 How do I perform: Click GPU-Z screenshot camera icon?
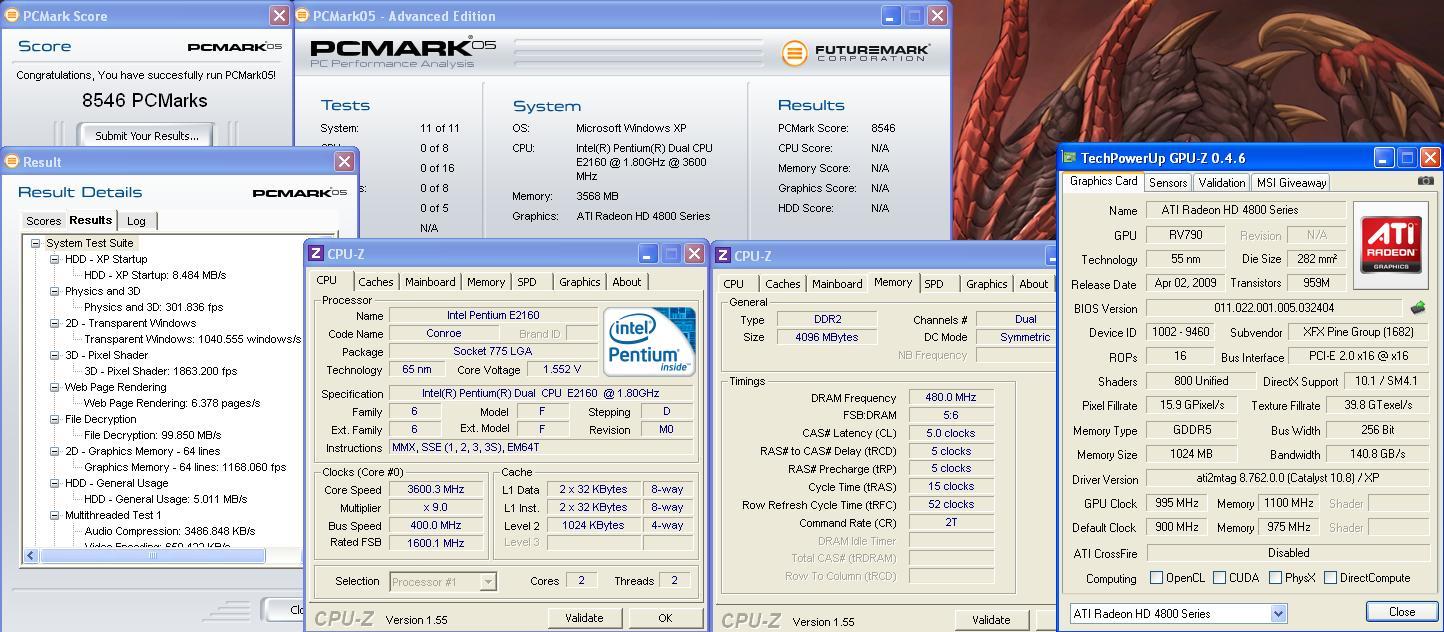[1425, 181]
